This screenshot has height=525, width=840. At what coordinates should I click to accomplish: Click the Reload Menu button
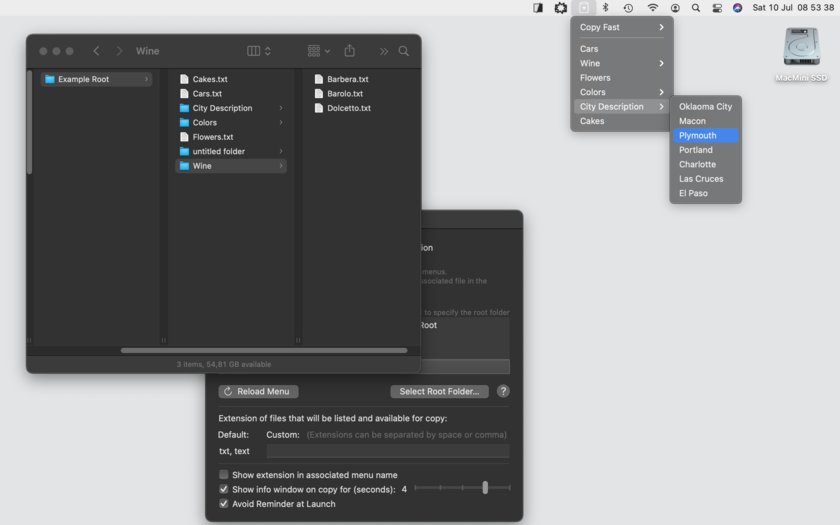[x=258, y=392]
